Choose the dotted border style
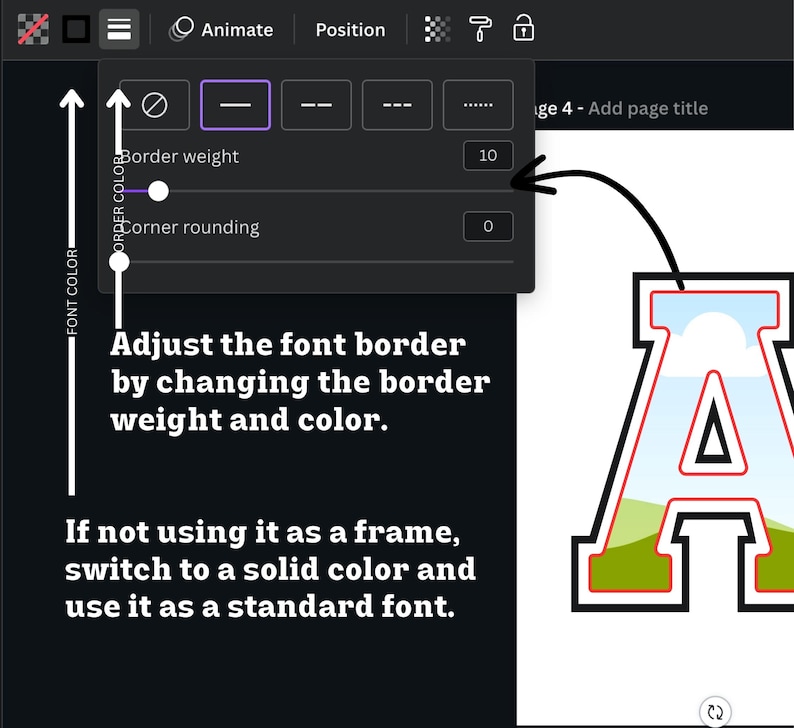The image size is (794, 728). [x=478, y=105]
